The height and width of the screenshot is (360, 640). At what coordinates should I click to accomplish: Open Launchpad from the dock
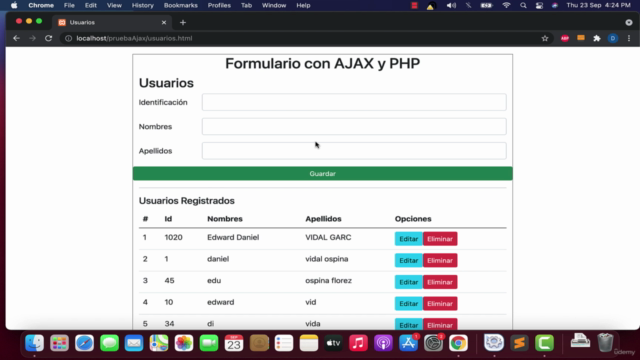pyautogui.click(x=59, y=343)
